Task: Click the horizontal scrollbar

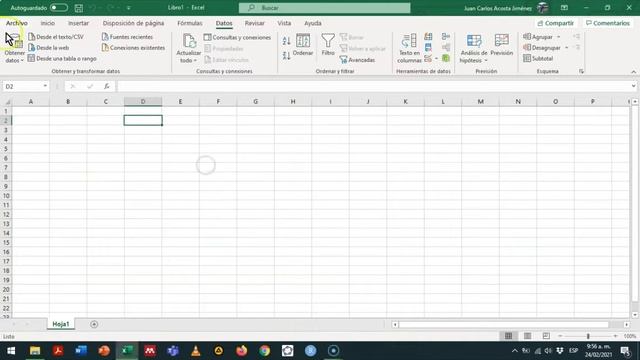Action: click(x=504, y=324)
